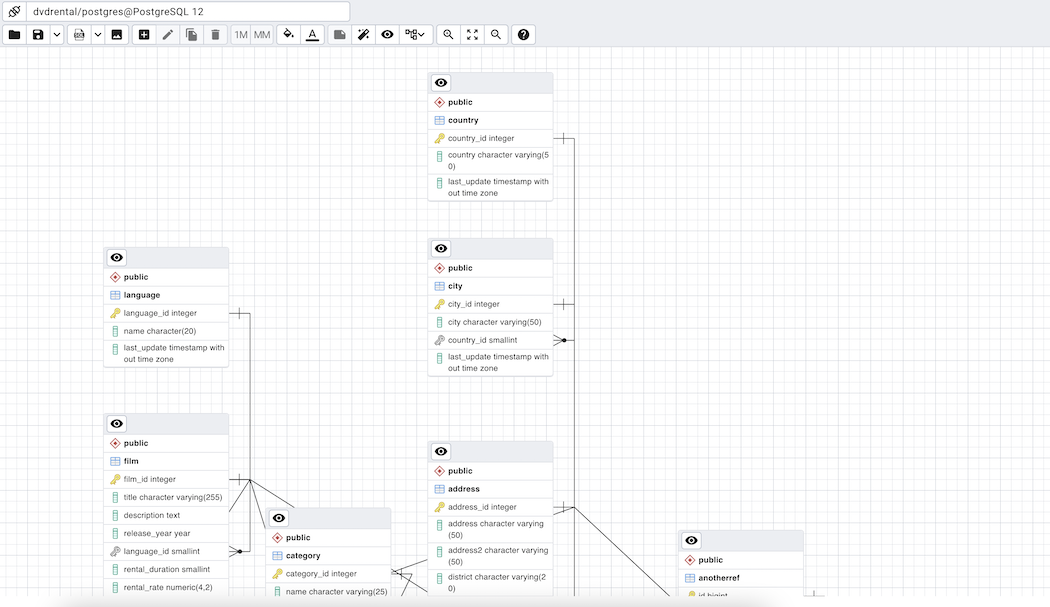Hide column details of the film table
1050x607 pixels.
tap(116, 423)
